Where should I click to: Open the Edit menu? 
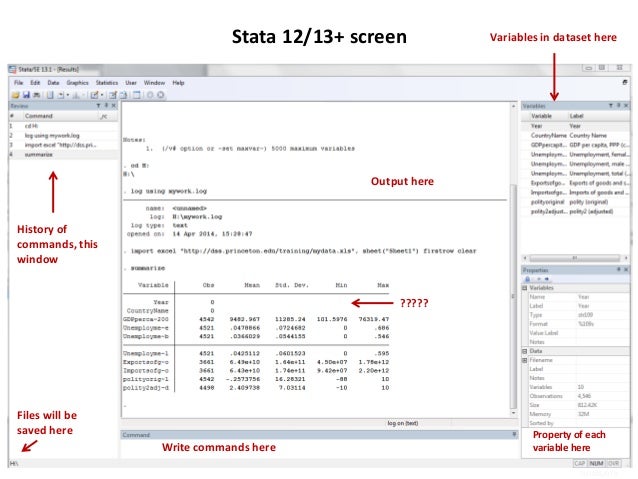click(35, 83)
